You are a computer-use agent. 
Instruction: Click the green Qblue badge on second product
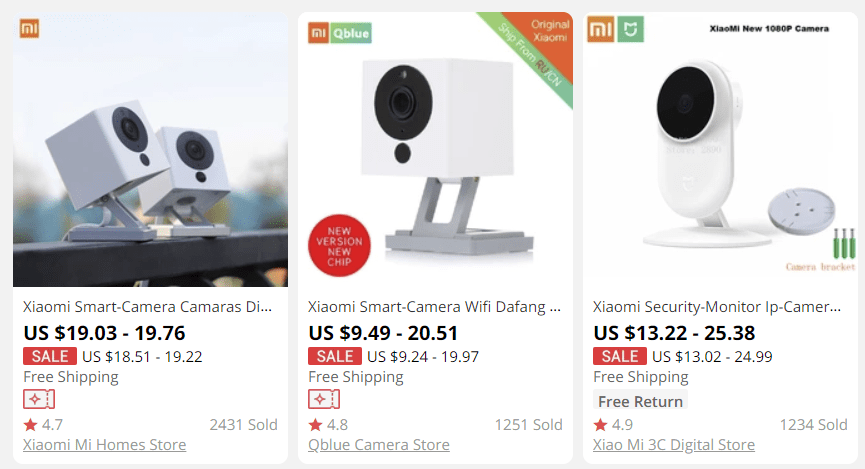(351, 33)
